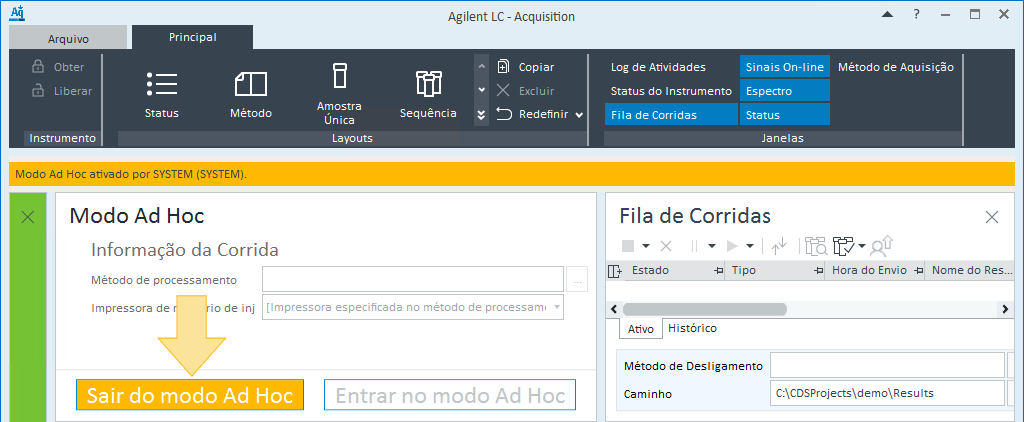Screen dimensions: 1024x422
Task: Toggle the Log de Atividades window
Action: pos(658,67)
